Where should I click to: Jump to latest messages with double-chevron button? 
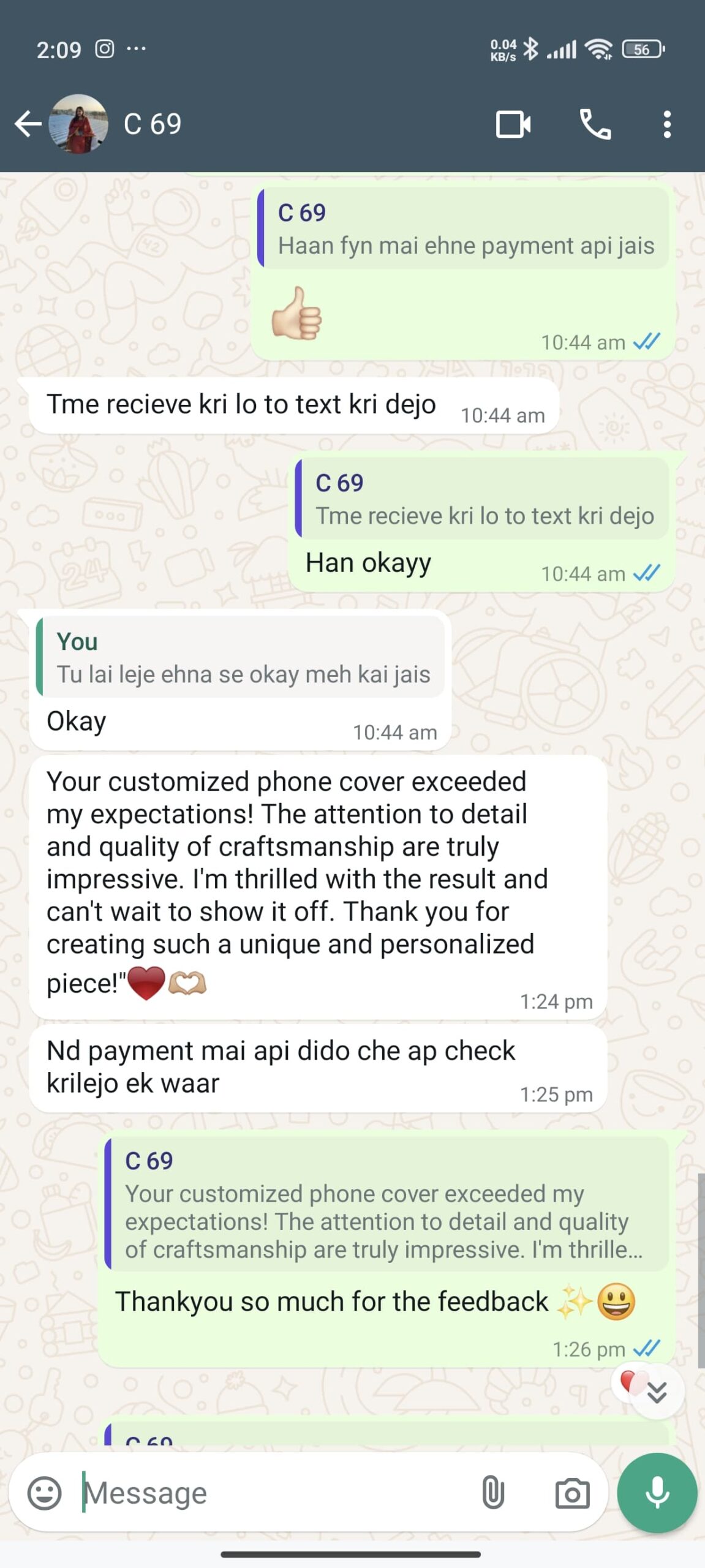(657, 1392)
